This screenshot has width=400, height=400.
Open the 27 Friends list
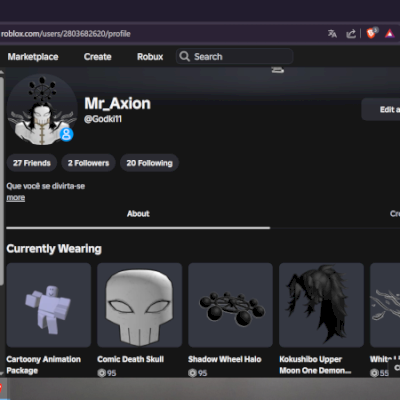[x=32, y=163]
